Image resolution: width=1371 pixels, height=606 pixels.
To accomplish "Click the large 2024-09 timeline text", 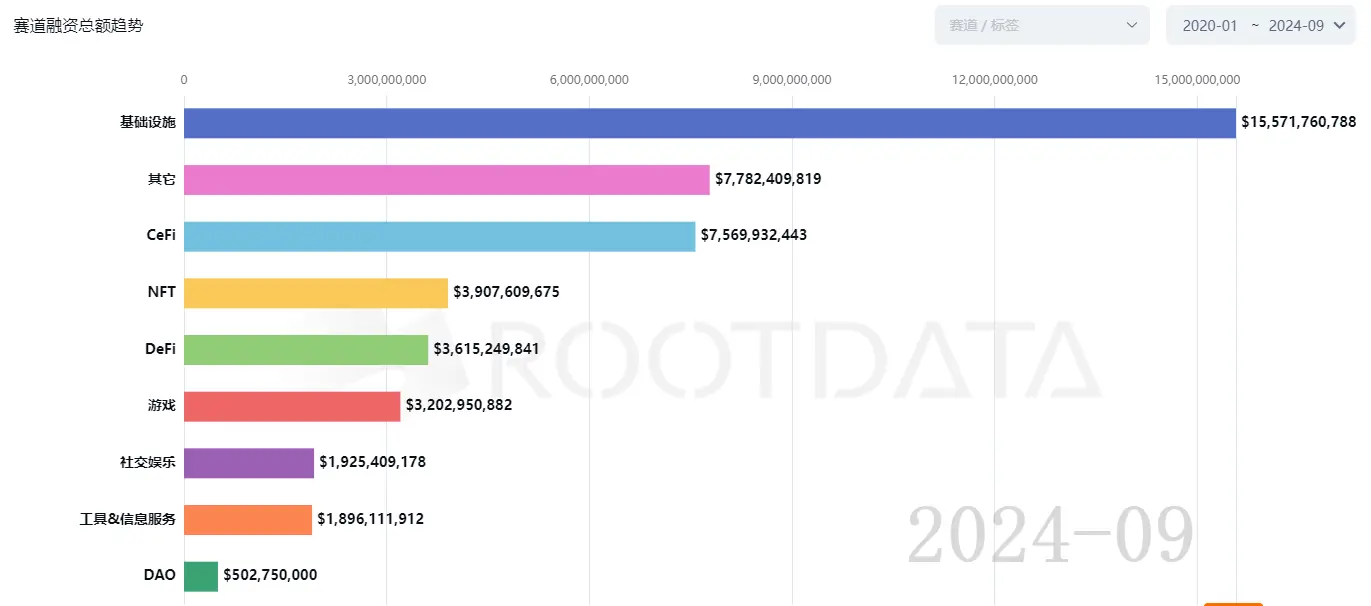I will [1050, 535].
